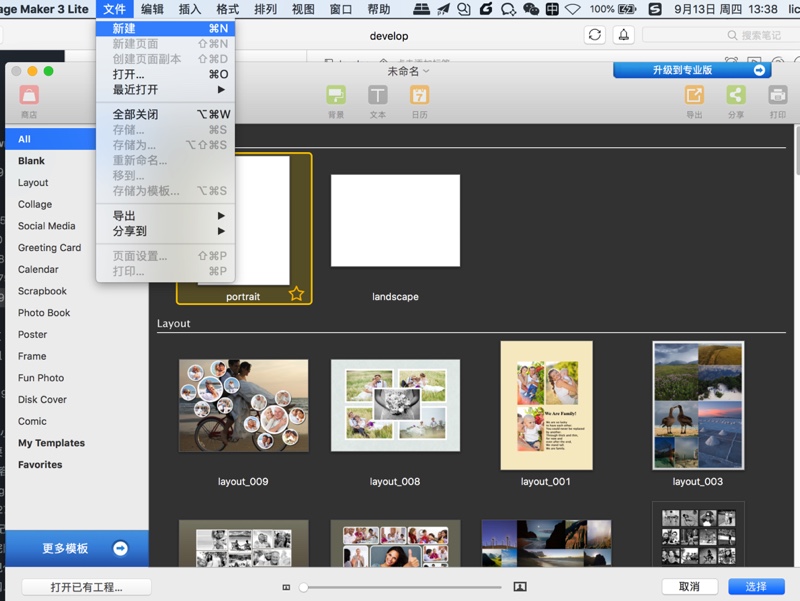Click the Background toolbar icon
The image size is (800, 601).
coord(336,95)
